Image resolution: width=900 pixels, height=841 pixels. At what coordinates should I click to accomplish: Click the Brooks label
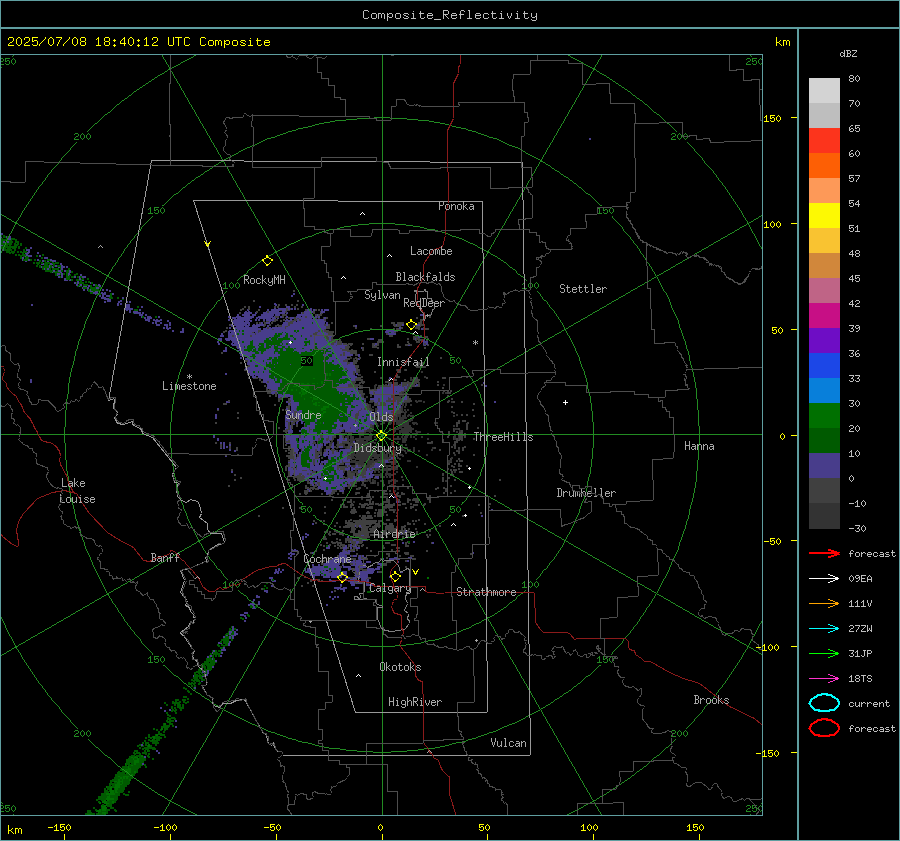tap(711, 700)
